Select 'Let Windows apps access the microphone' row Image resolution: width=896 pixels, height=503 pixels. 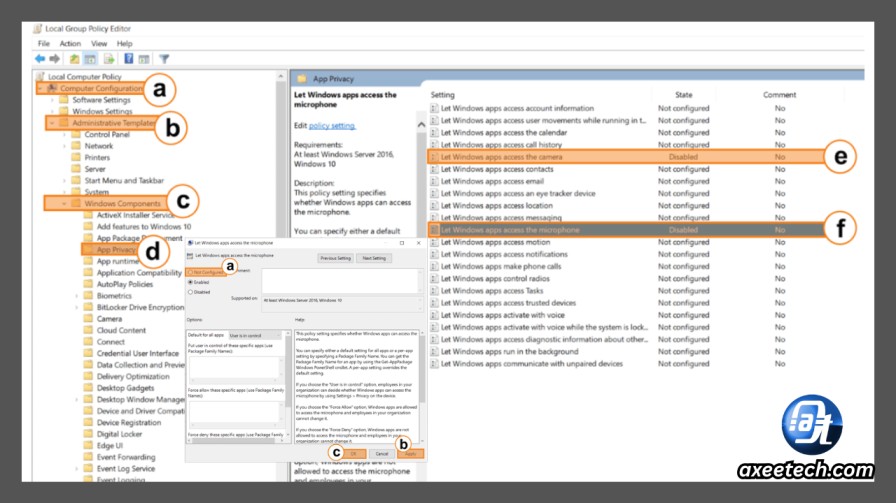coord(626,230)
